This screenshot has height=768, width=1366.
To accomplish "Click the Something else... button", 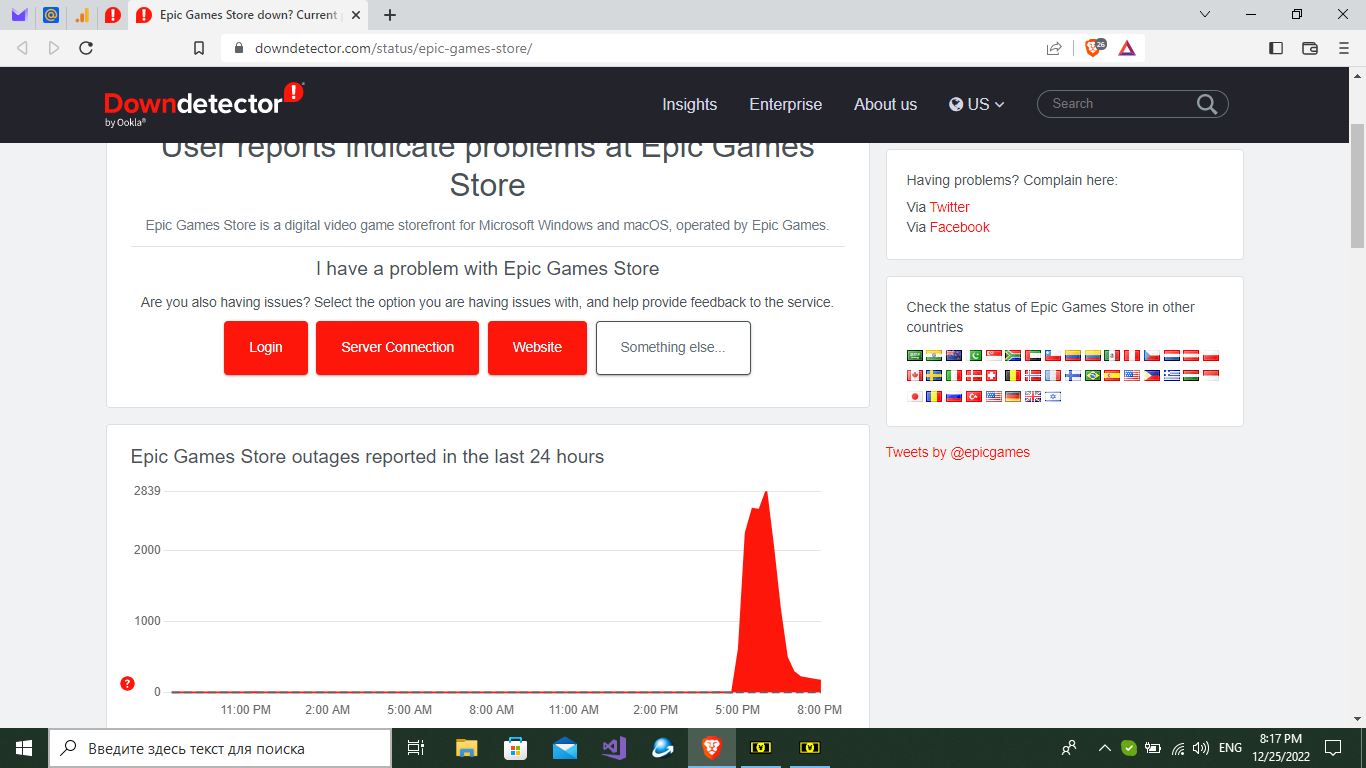I will click(x=673, y=348).
